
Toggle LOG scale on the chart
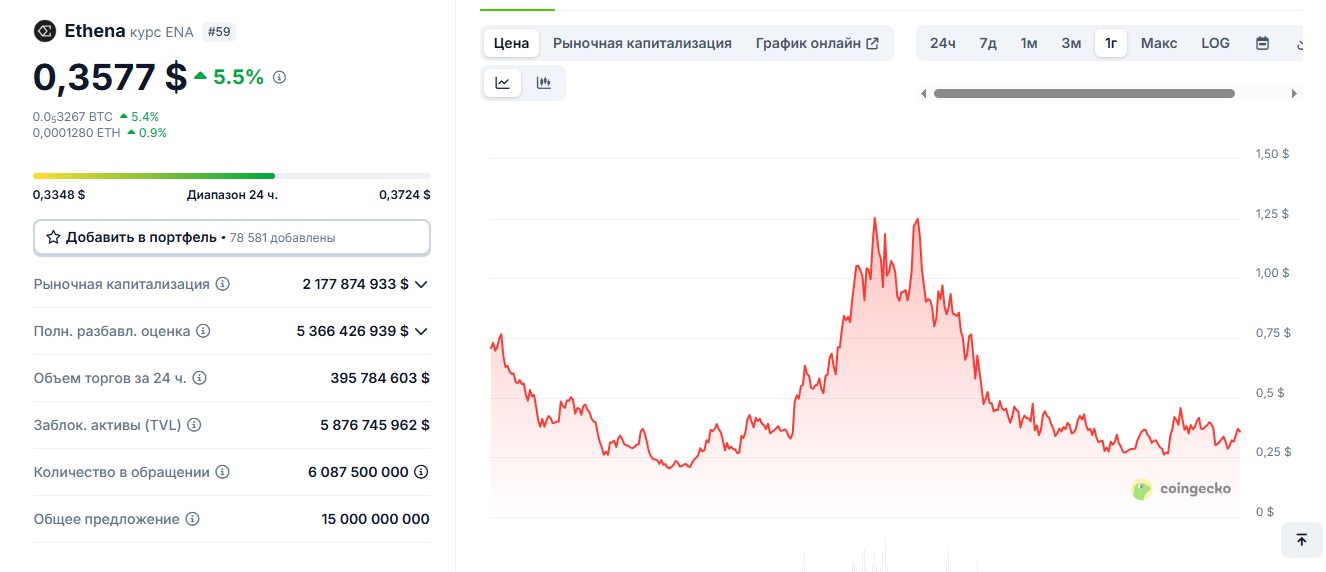click(1216, 43)
